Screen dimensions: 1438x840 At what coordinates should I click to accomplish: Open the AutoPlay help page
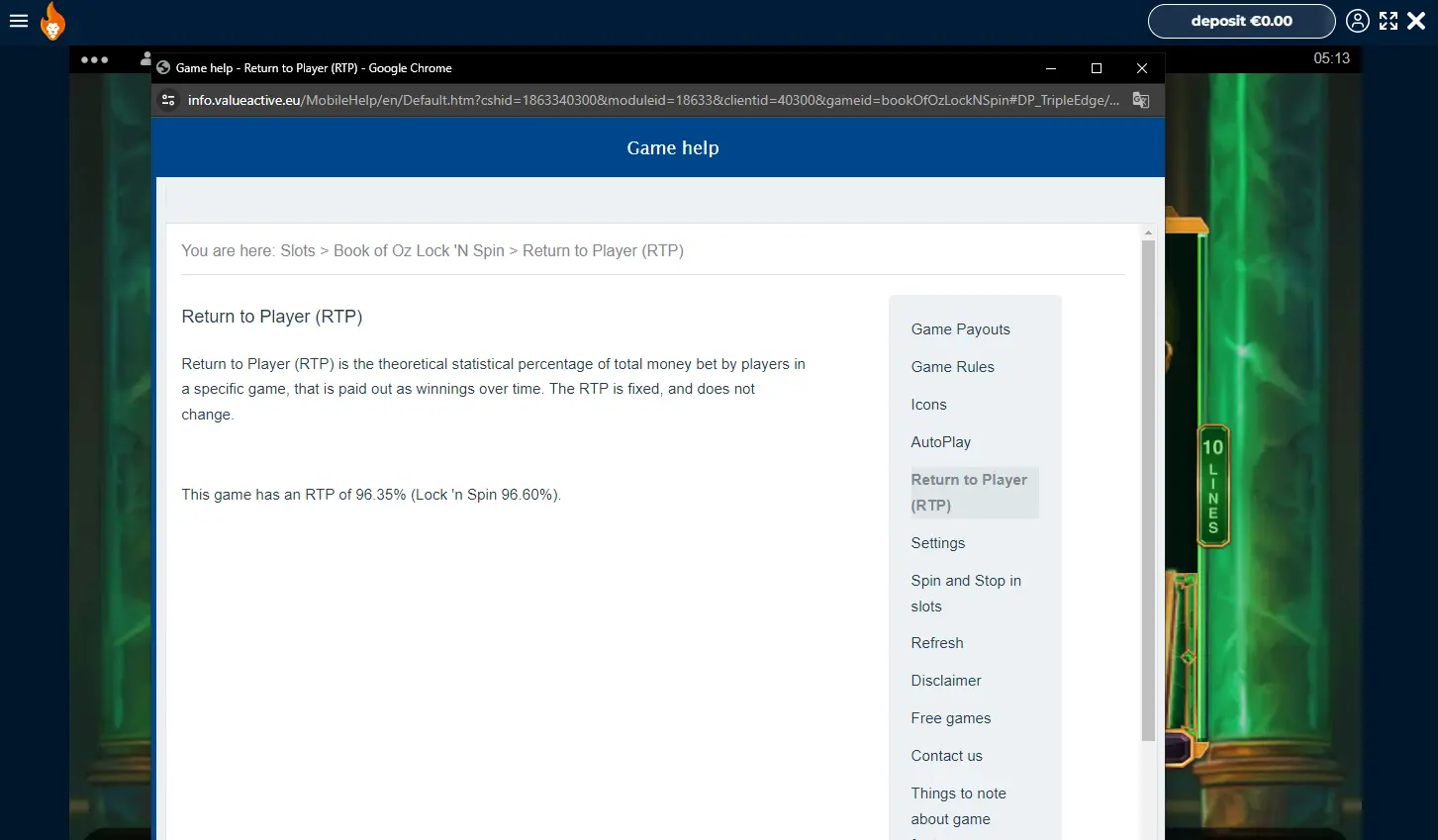tap(940, 442)
